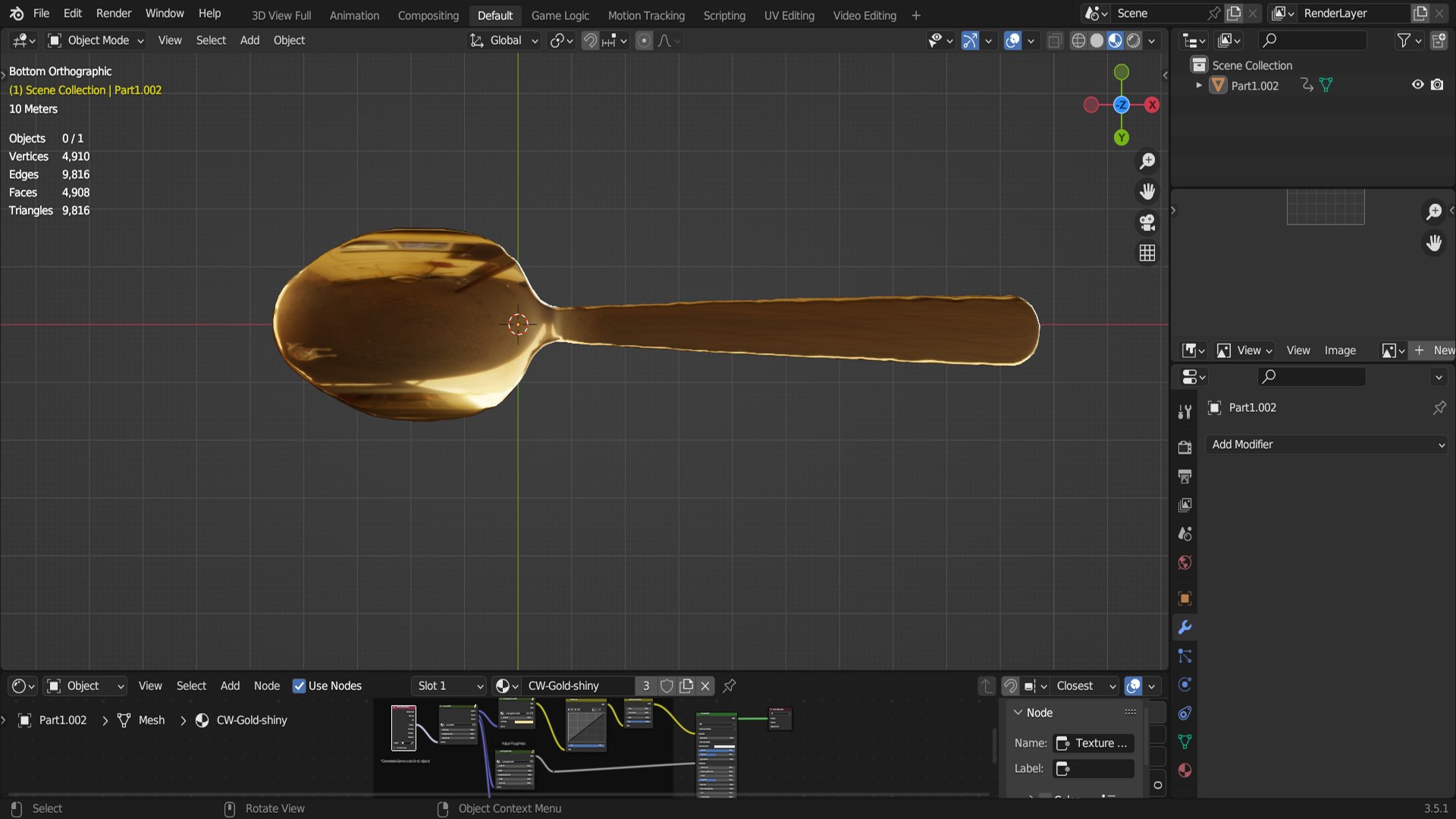This screenshot has height=819, width=1456.
Task: Open the Particles properties tab
Action: click(x=1185, y=656)
